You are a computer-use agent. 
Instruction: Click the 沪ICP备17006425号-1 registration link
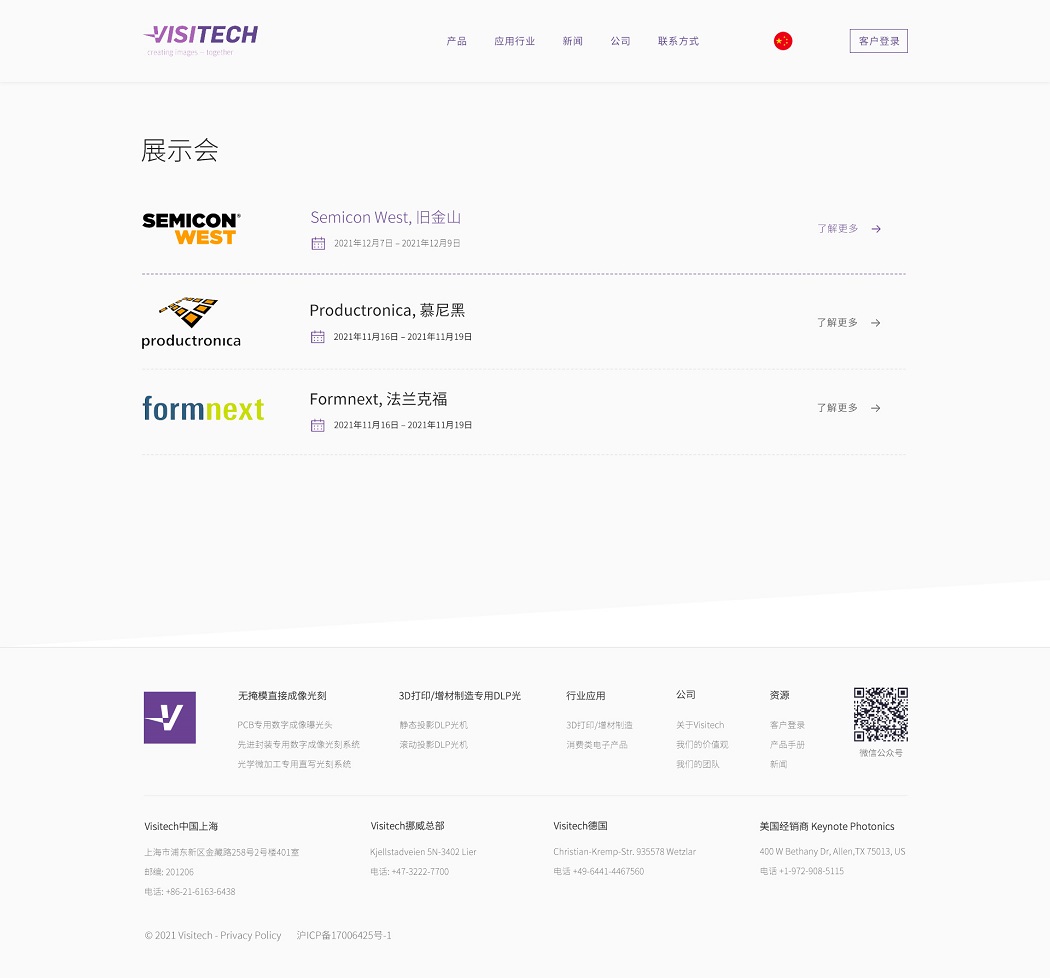tap(344, 935)
